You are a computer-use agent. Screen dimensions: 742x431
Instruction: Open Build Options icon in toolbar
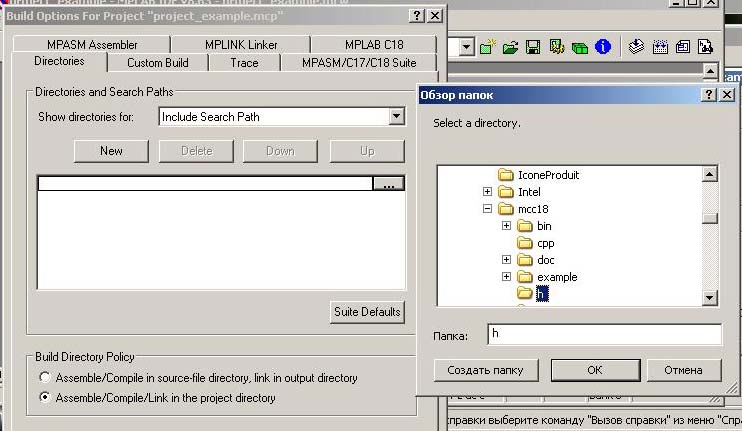557,47
